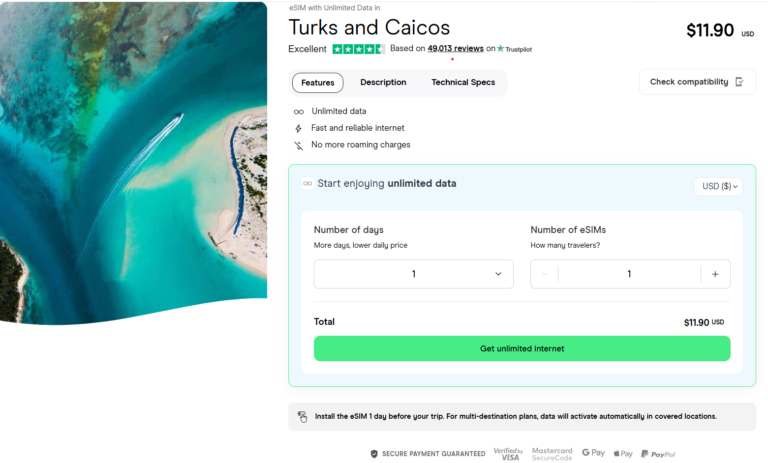Screen dimensions: 768x463
Task: Switch to the Technical Specs tab
Action: pyautogui.click(x=463, y=82)
